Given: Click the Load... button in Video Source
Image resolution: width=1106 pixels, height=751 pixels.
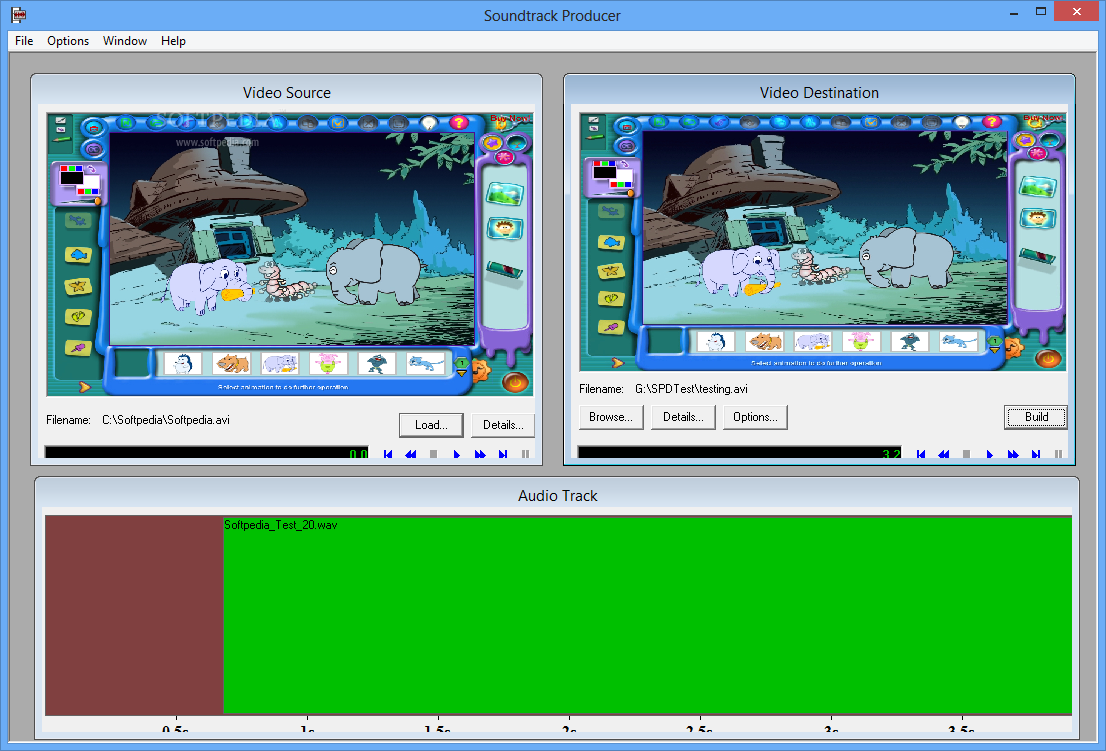Looking at the screenshot, I should (x=431, y=425).
